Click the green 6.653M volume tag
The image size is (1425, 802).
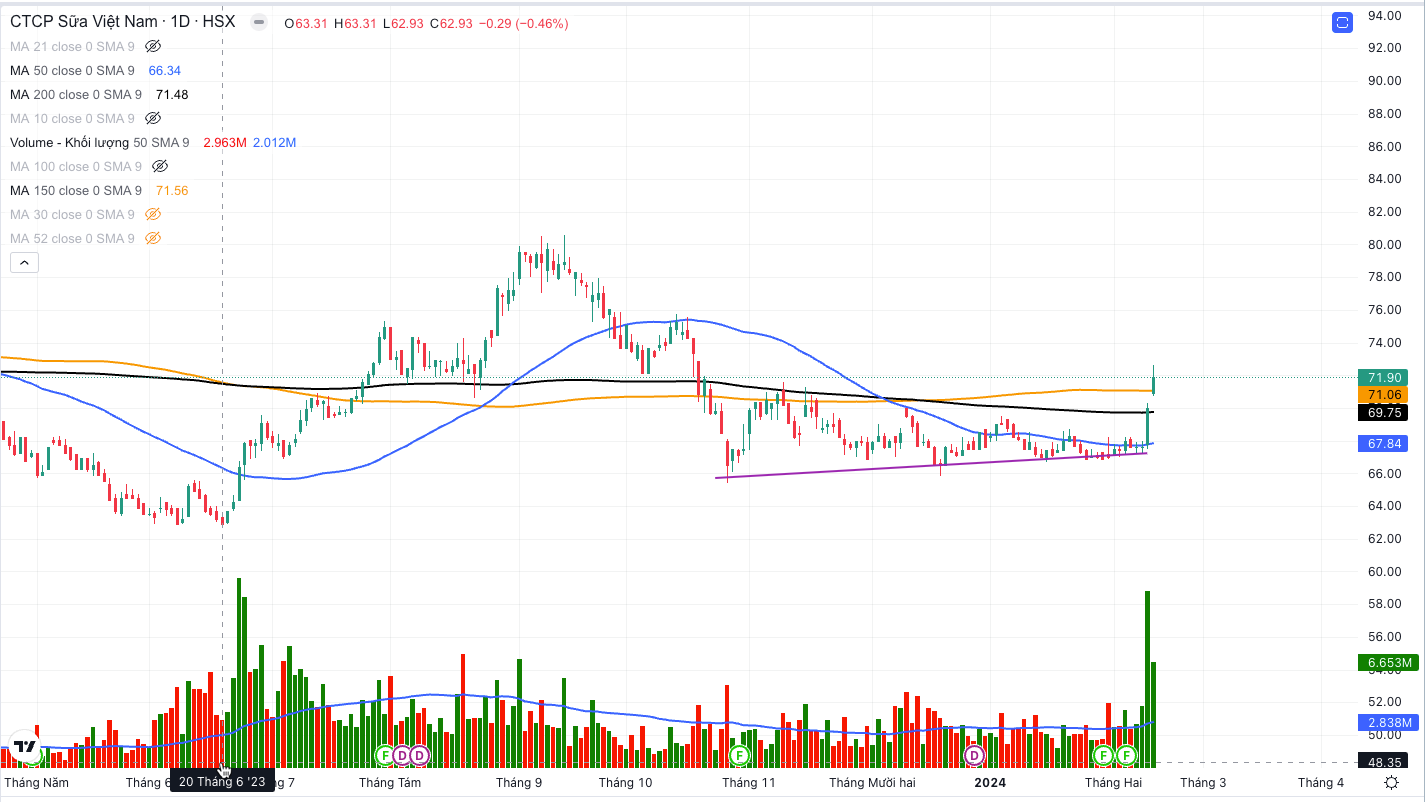pyautogui.click(x=1386, y=662)
